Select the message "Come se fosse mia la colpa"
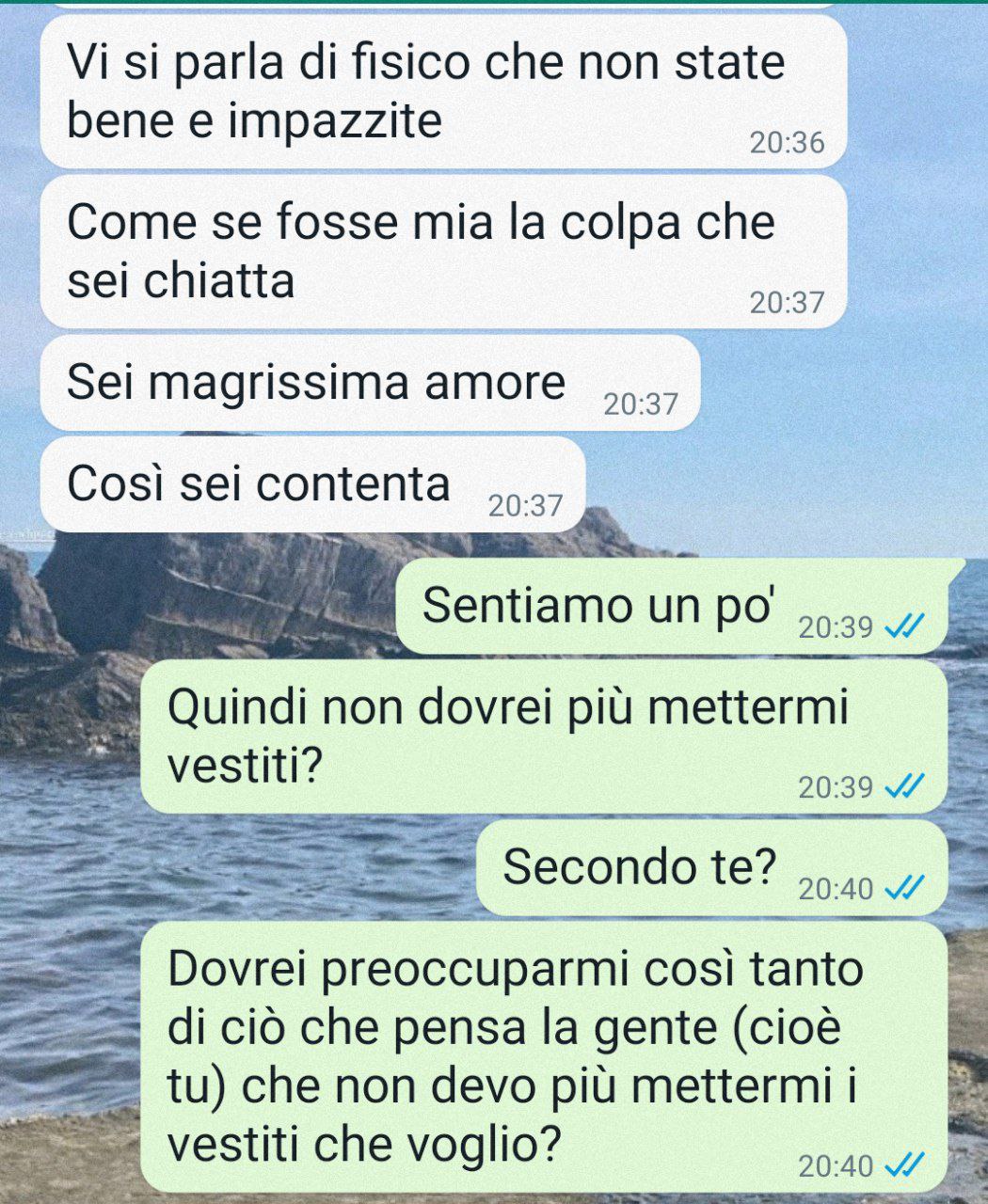This screenshot has height=1204, width=988. 443,252
